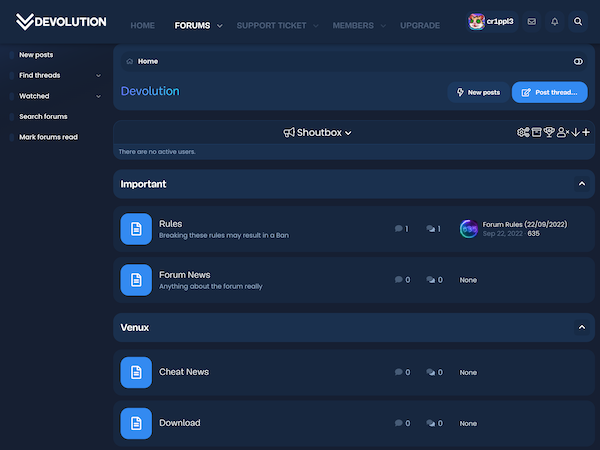Viewport: 600px width, 450px height.
Task: Click the Shoutbox down arrow icon
Action: point(575,132)
